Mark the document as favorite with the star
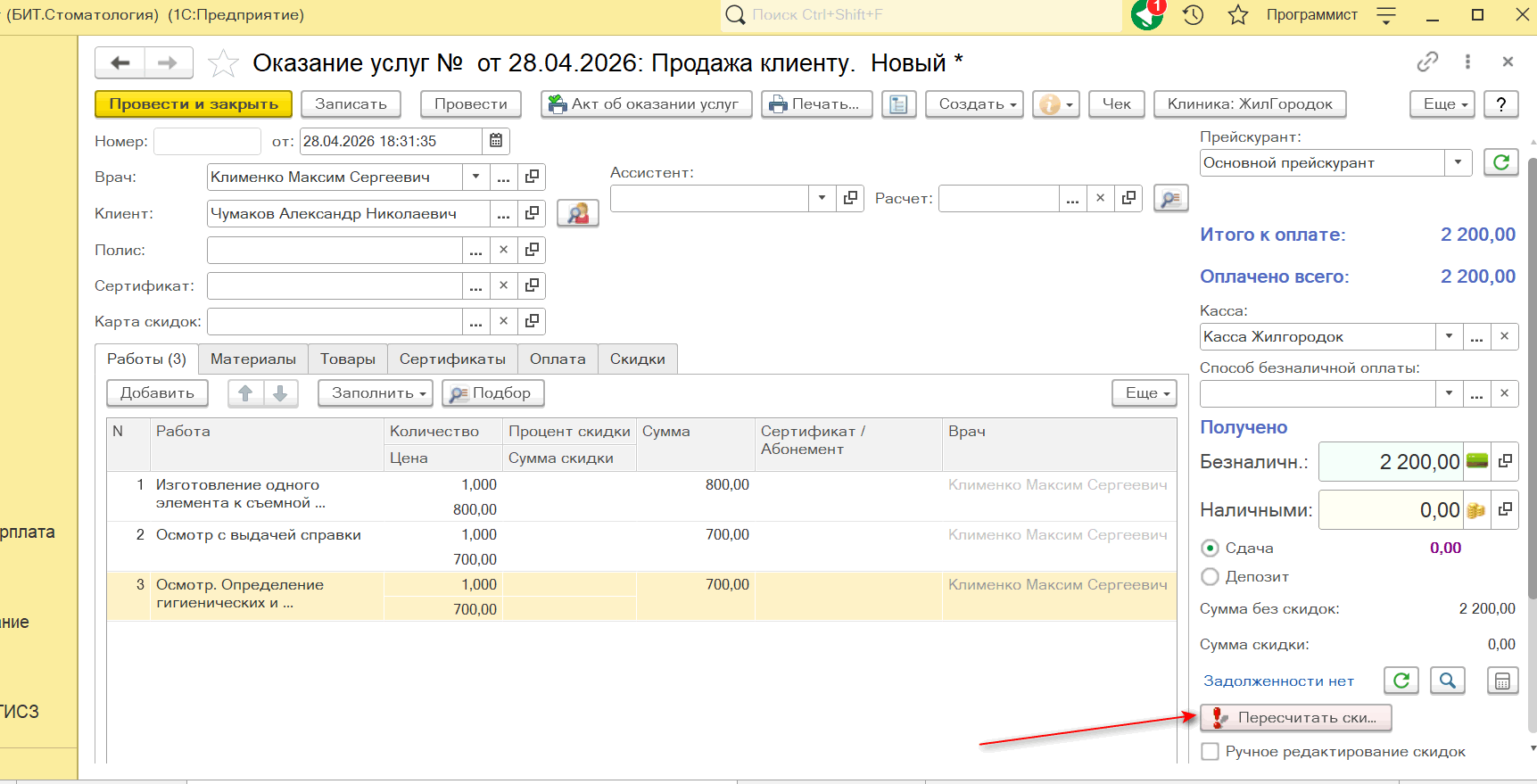1537x784 pixels. point(223,63)
